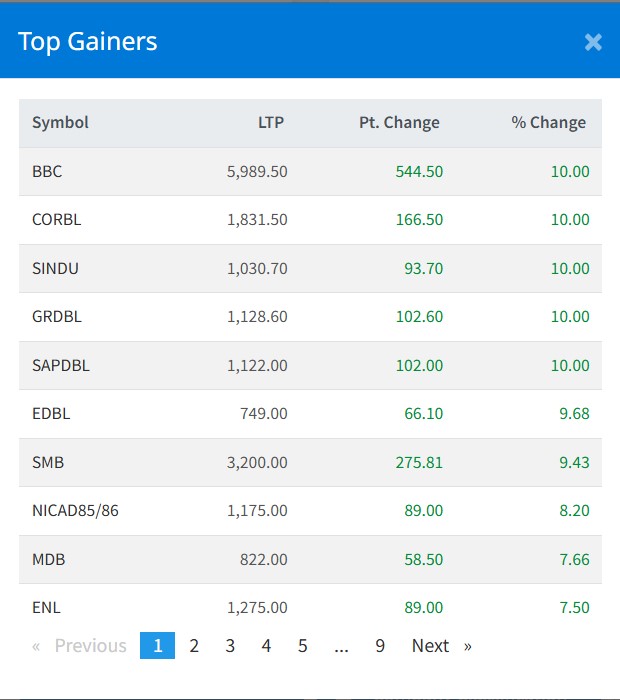Click the % Change column header

tap(548, 123)
